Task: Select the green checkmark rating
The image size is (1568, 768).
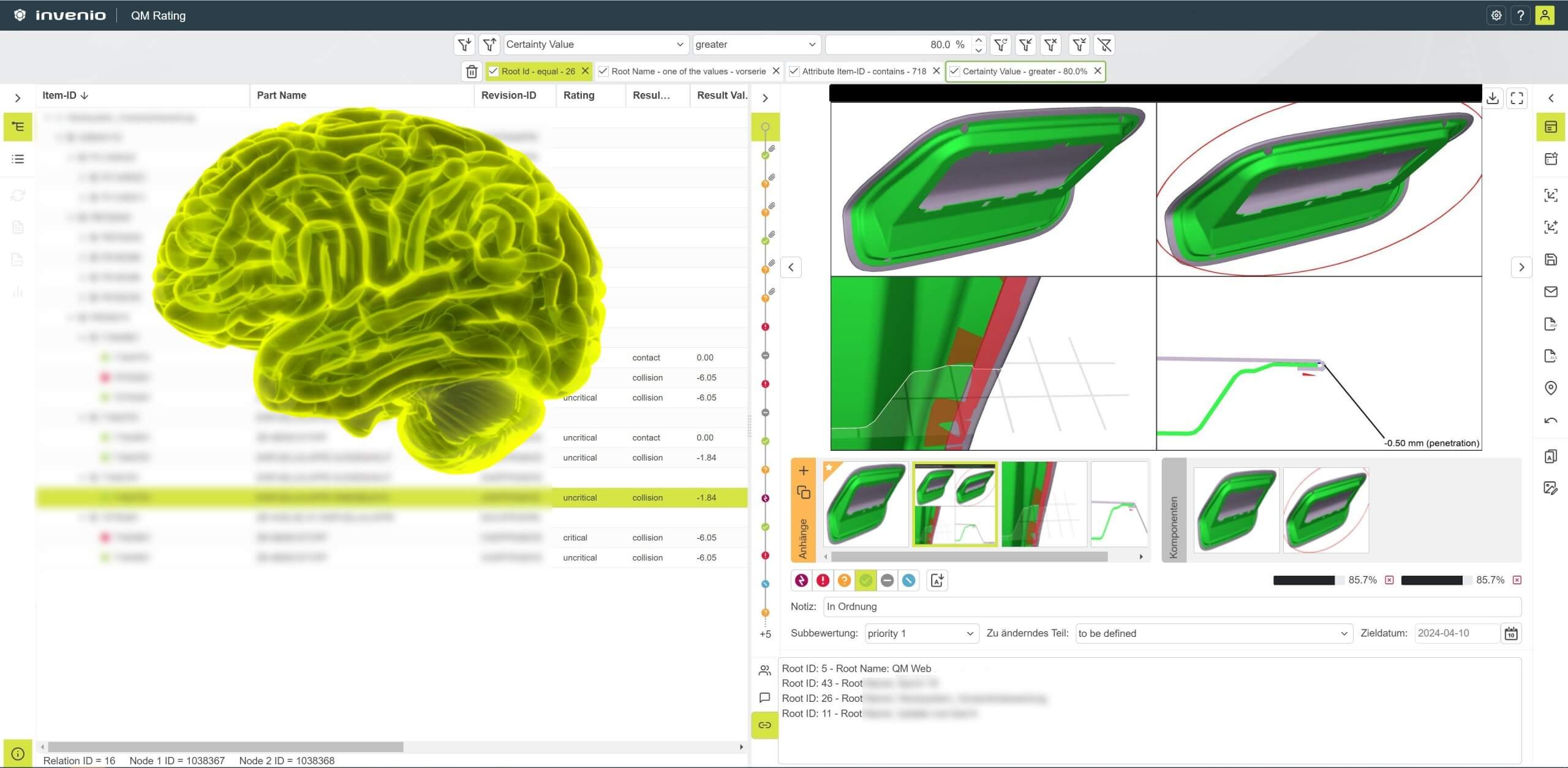Action: click(866, 580)
